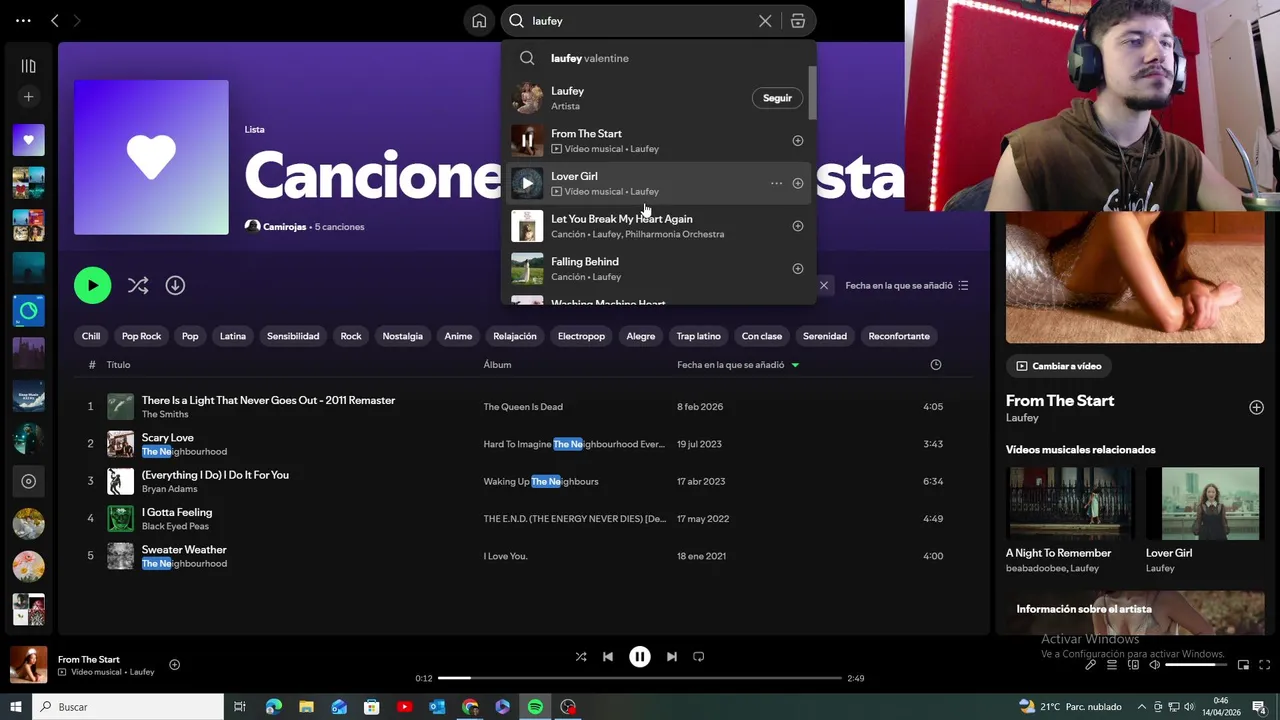Toggle shuffle in player bar
This screenshot has width=1280, height=720.
pos(581,657)
